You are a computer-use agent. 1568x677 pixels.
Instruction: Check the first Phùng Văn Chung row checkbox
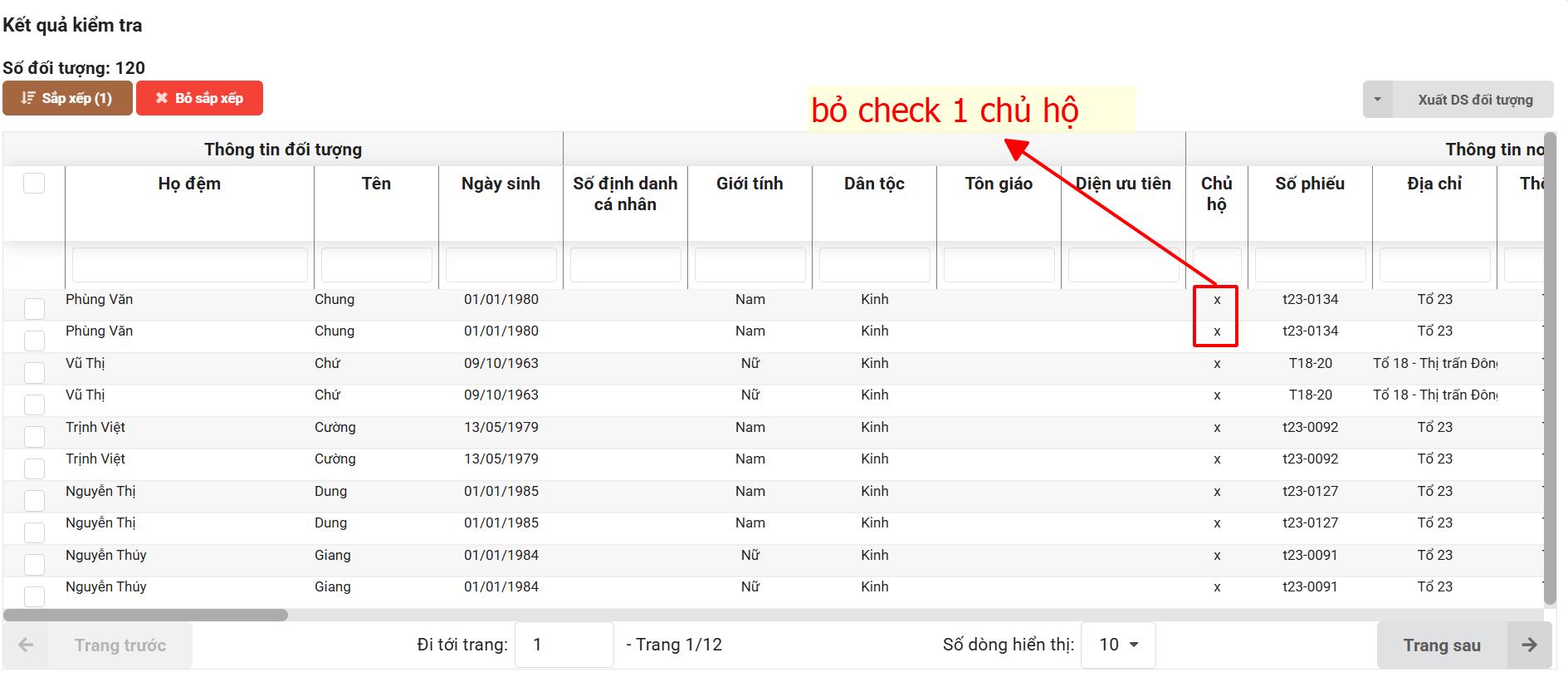pos(34,309)
